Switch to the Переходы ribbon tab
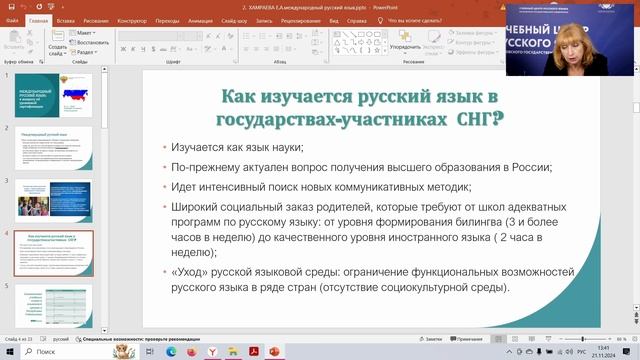The height and width of the screenshot is (360, 640). click(x=167, y=21)
